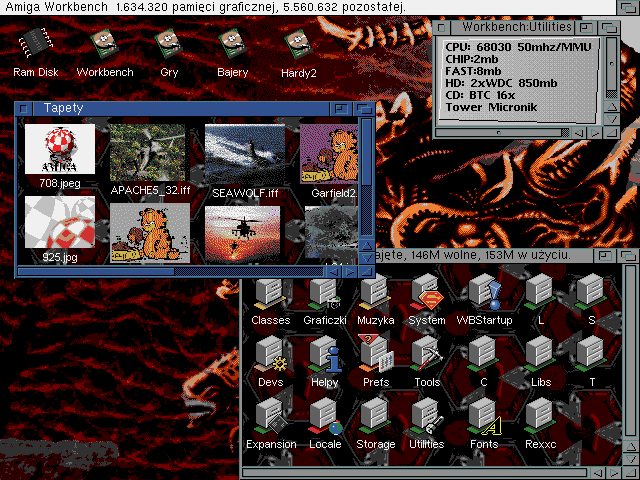640x480 pixels.
Task: Open the Helpy drawer
Action: [324, 355]
